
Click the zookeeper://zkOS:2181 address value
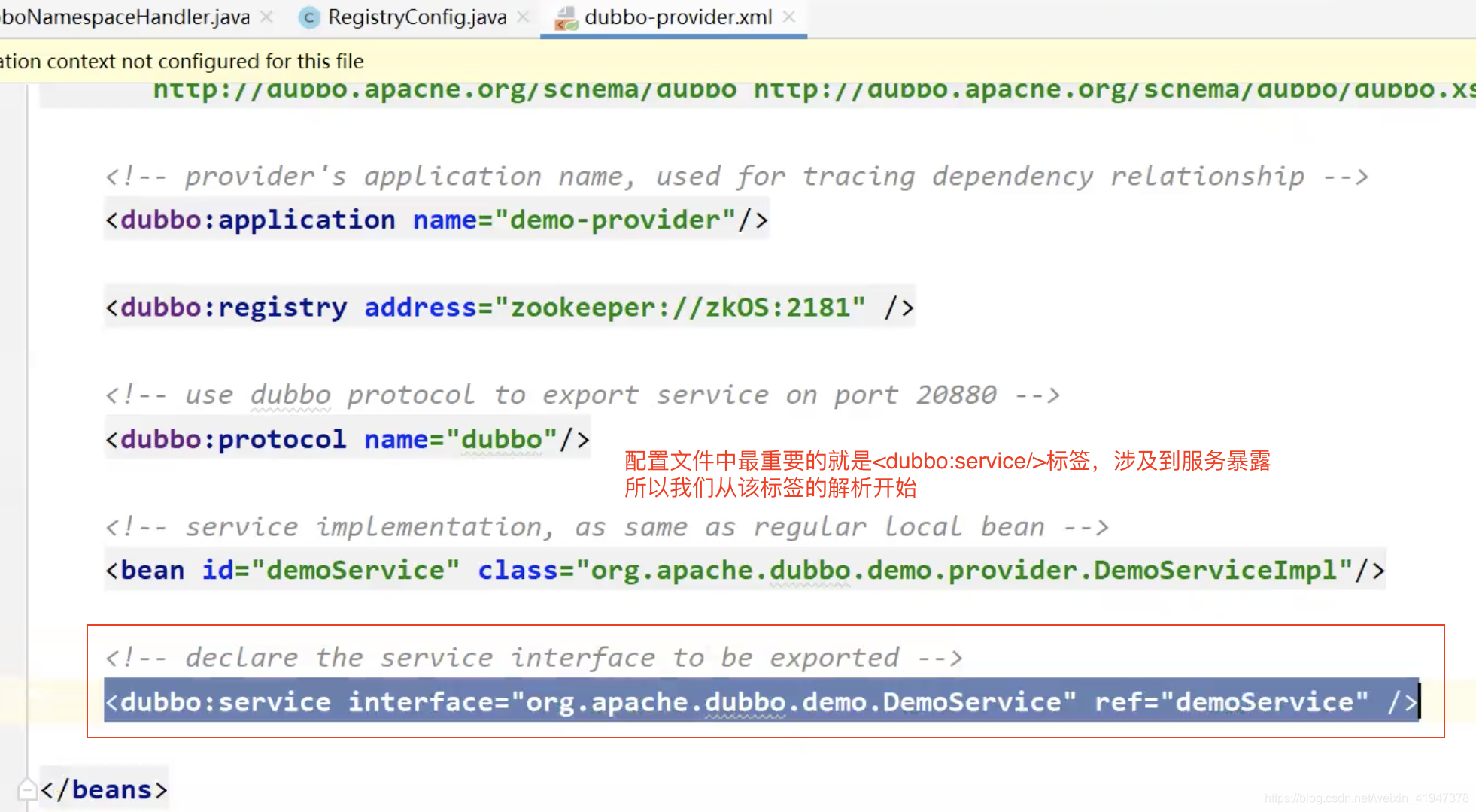(680, 307)
